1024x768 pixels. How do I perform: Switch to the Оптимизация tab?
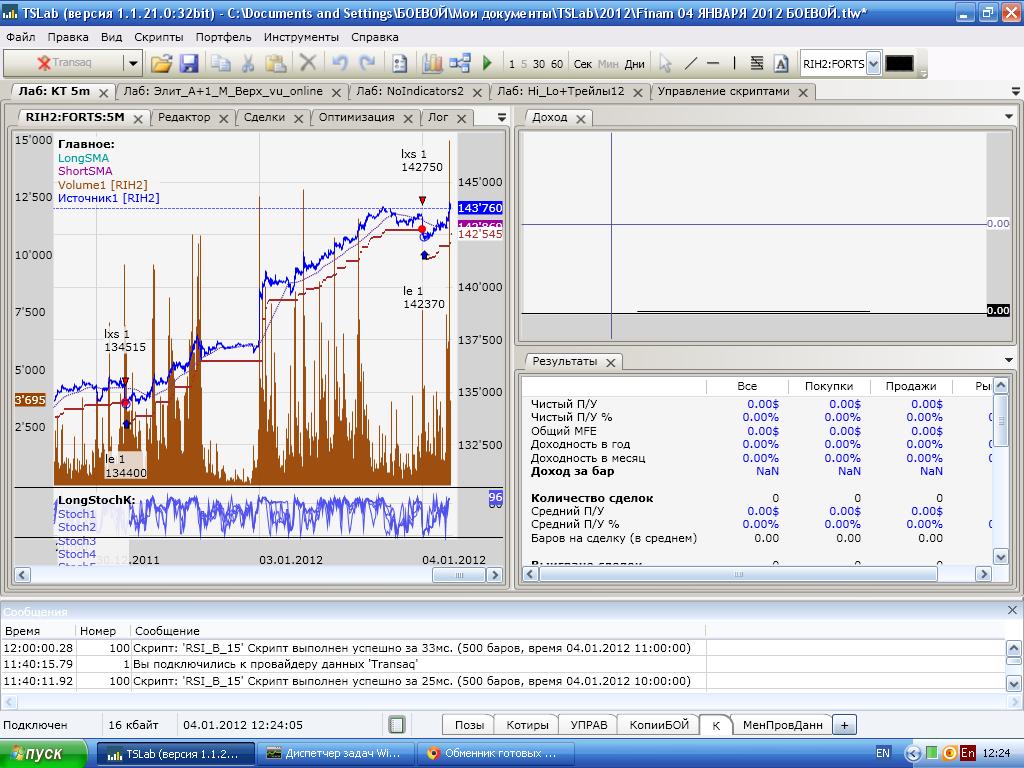tap(356, 117)
